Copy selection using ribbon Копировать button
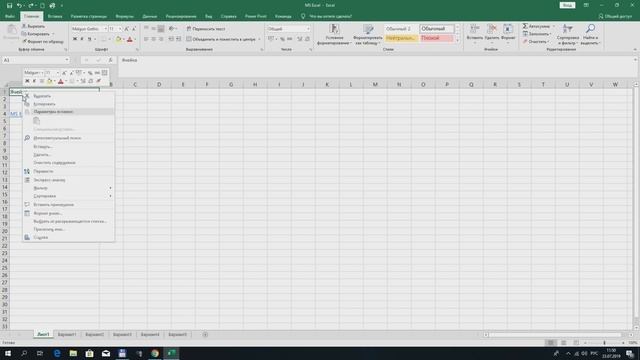This screenshot has width=640, height=360. pos(36,34)
